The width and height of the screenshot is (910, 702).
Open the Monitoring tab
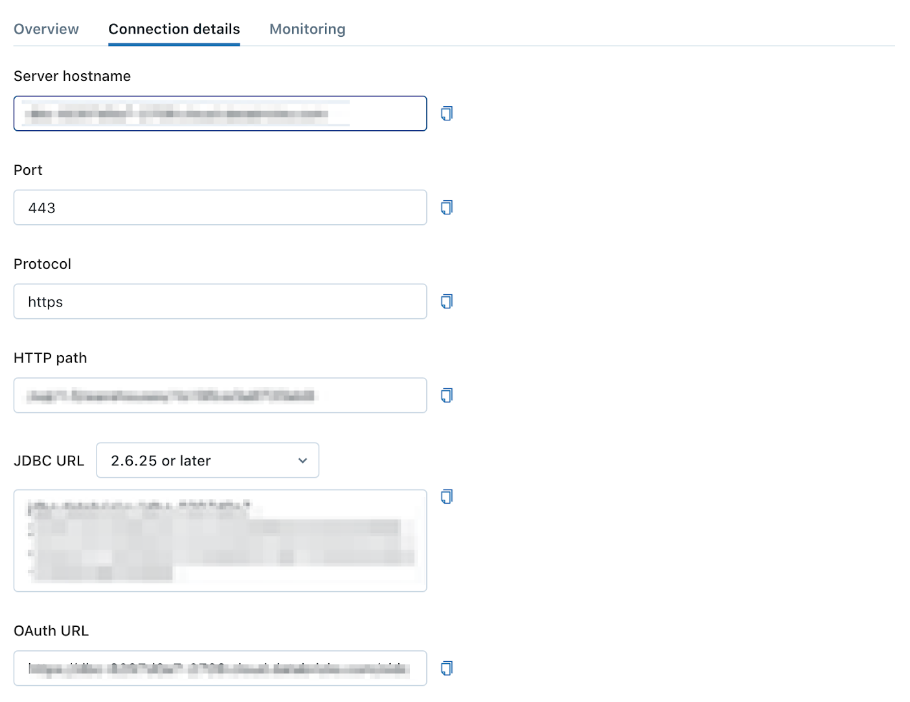[x=307, y=29]
